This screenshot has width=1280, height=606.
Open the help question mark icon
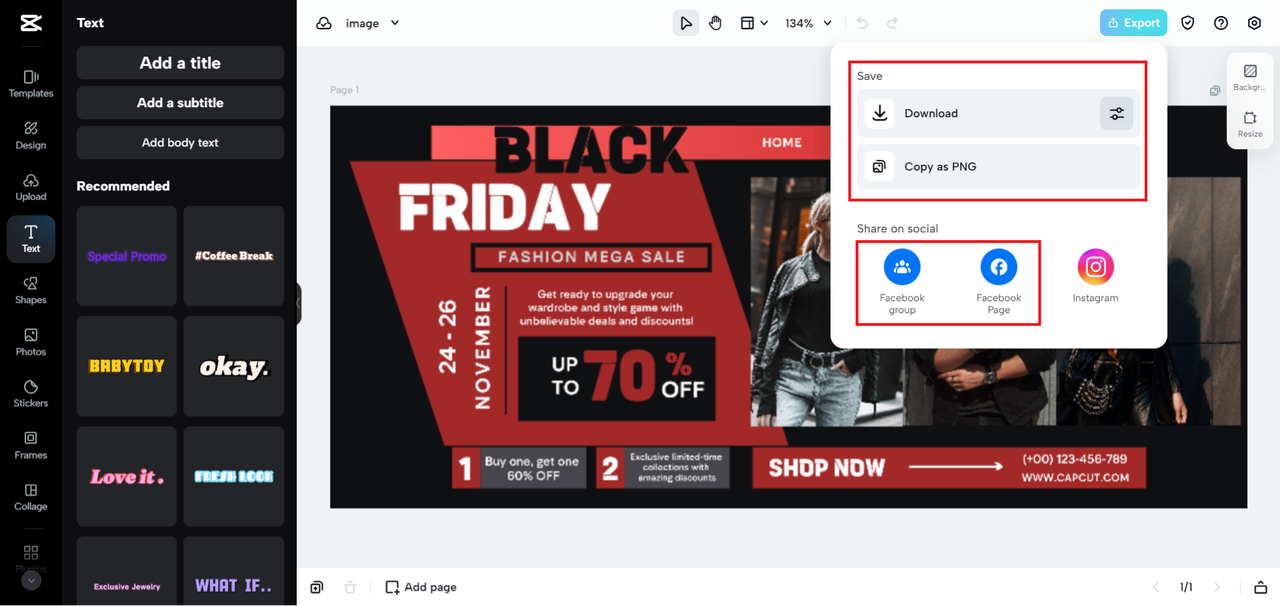click(1221, 23)
